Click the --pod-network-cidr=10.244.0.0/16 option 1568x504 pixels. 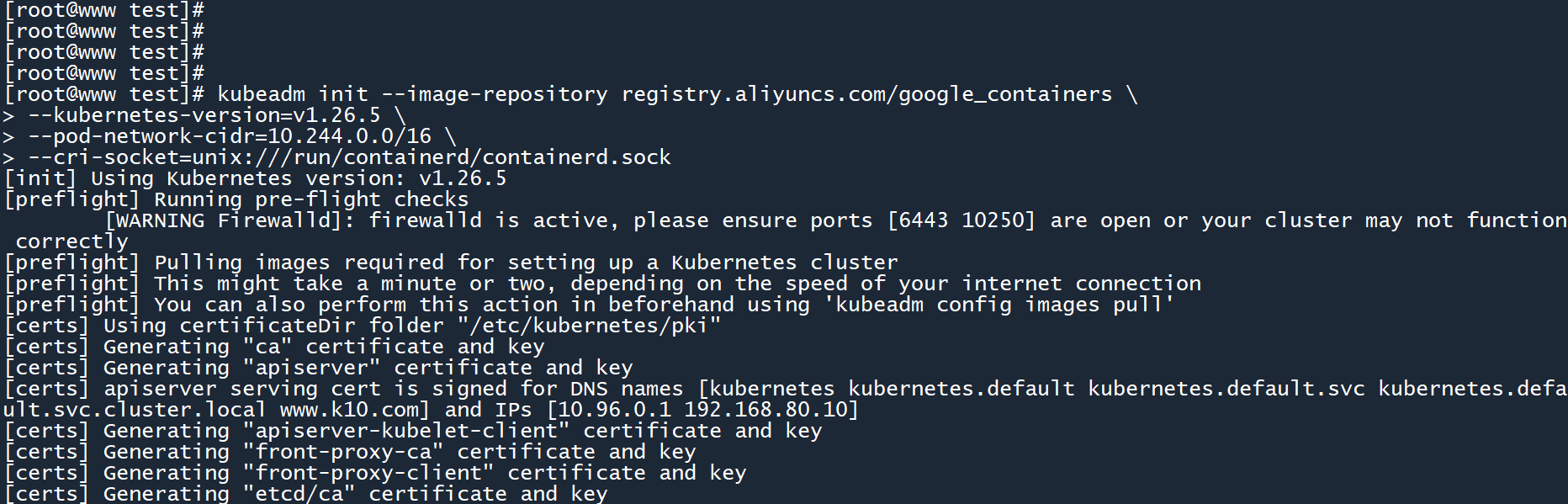tap(230, 136)
